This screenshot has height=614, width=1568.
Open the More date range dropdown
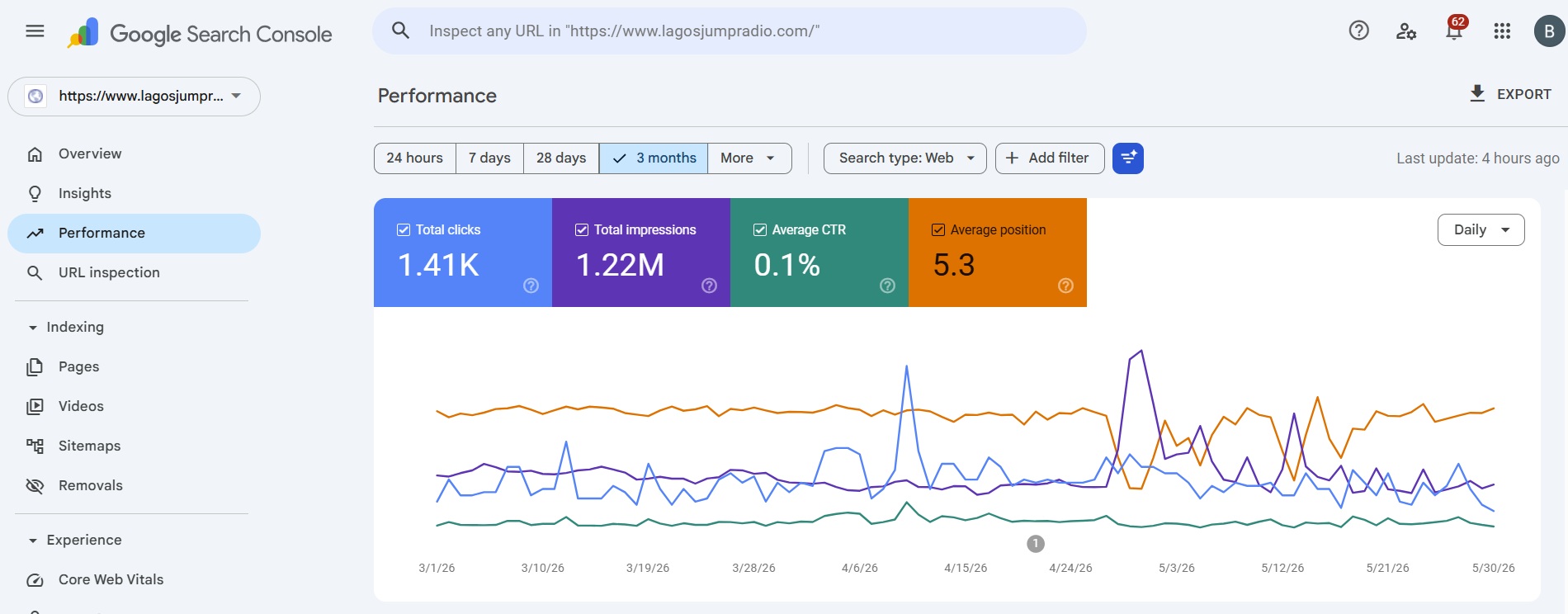coord(749,158)
